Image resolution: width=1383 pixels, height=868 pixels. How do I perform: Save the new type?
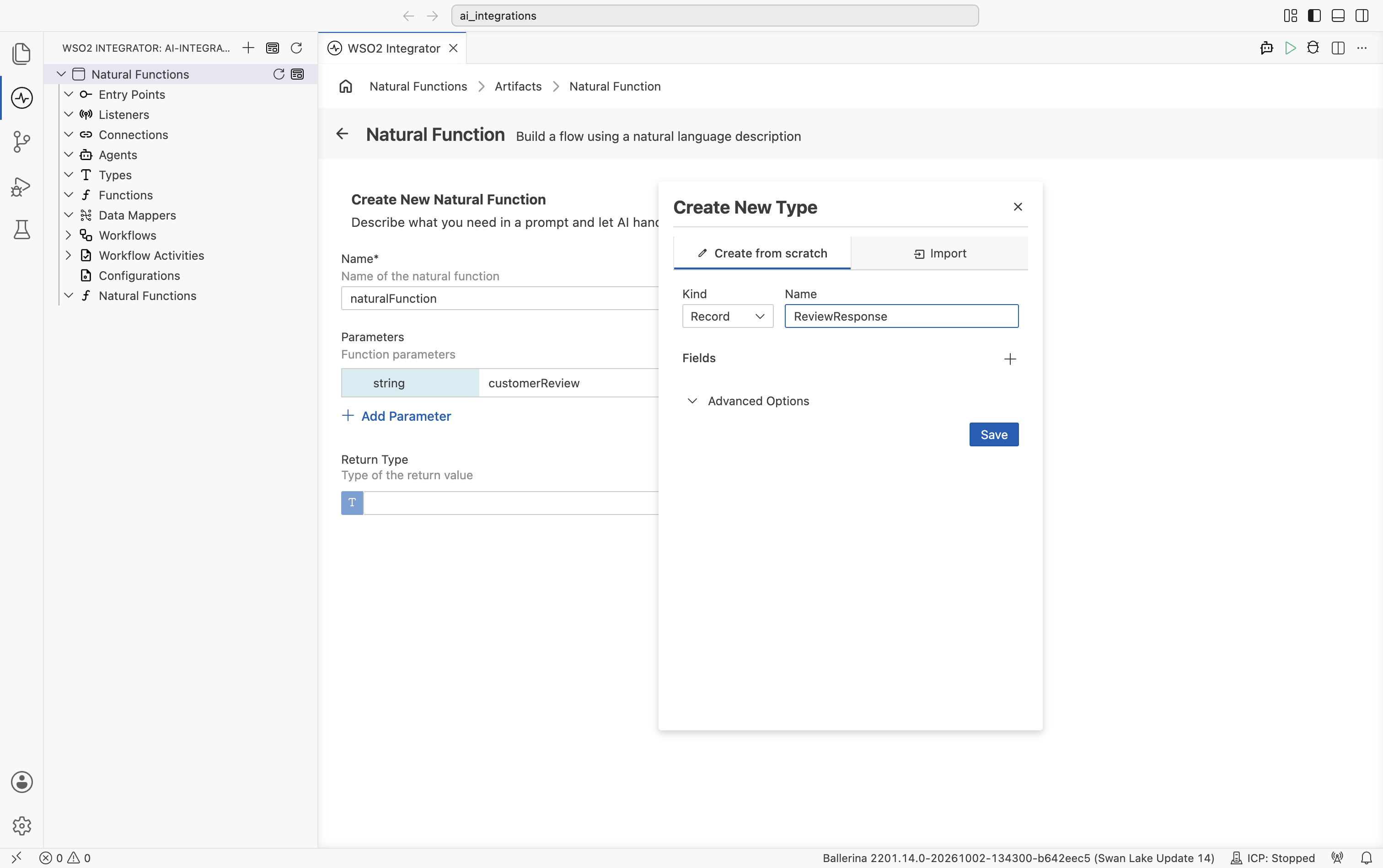click(x=994, y=434)
